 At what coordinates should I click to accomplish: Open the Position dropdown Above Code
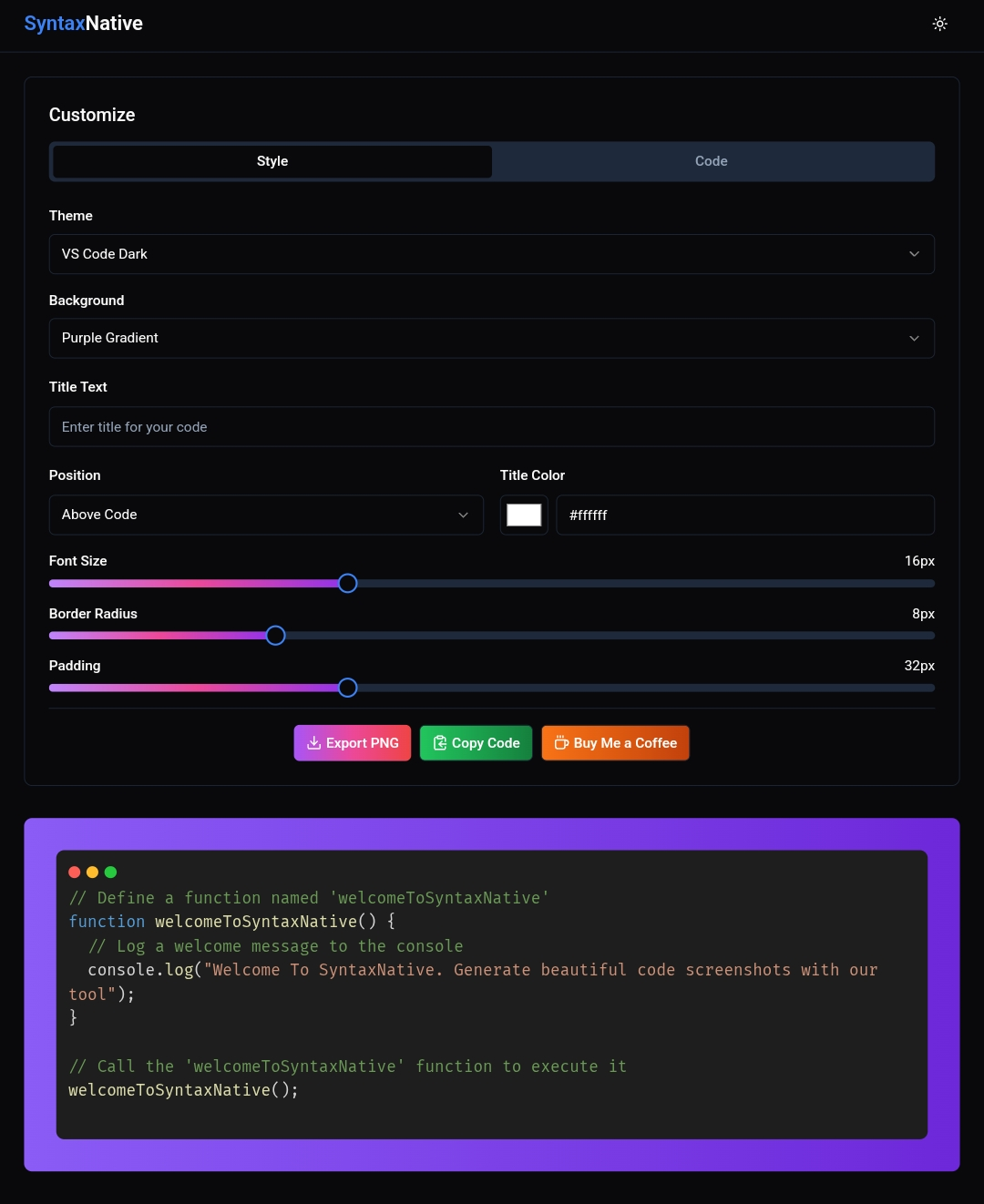pos(266,515)
